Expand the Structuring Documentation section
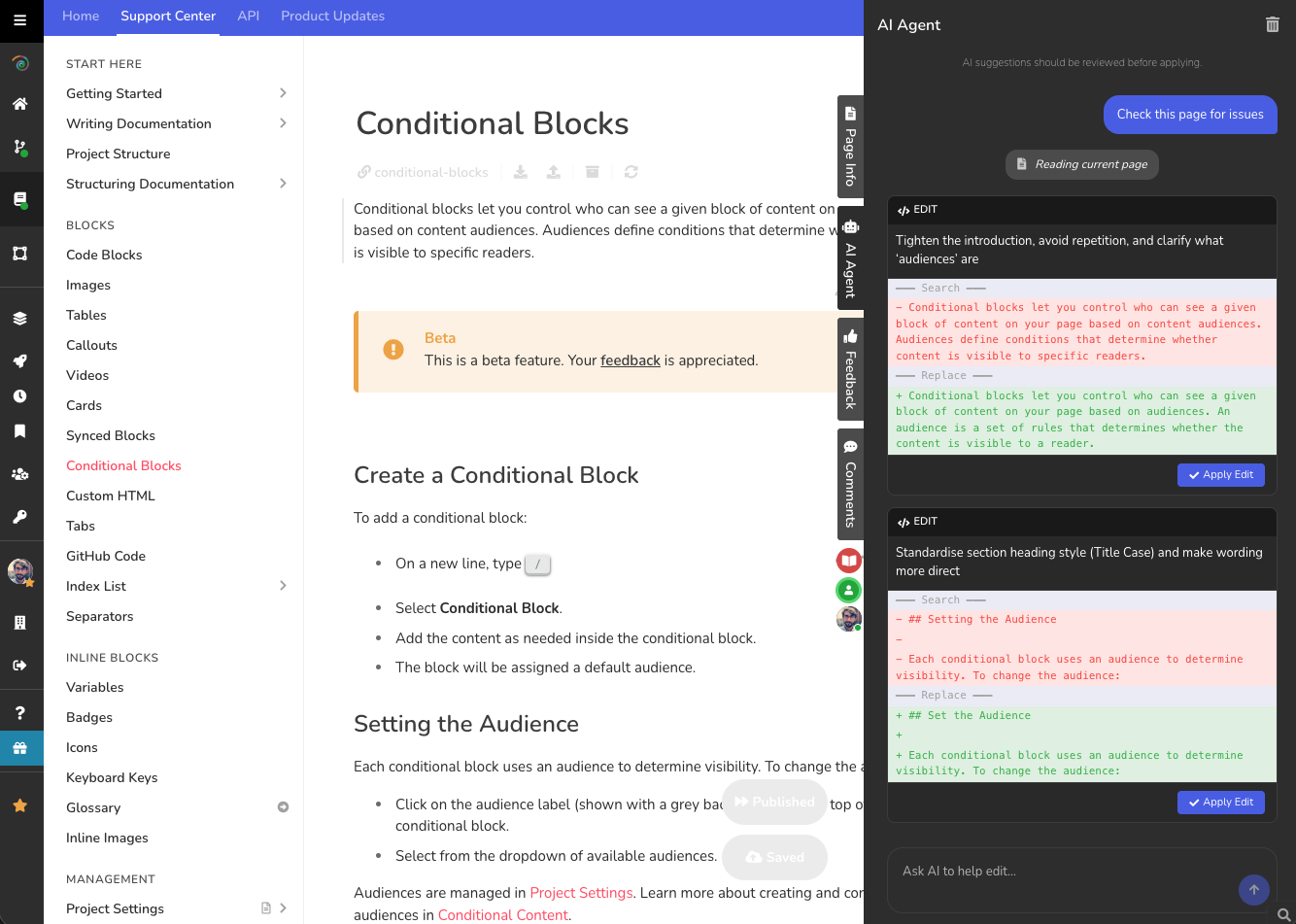Viewport: 1296px width, 924px height. click(x=283, y=184)
